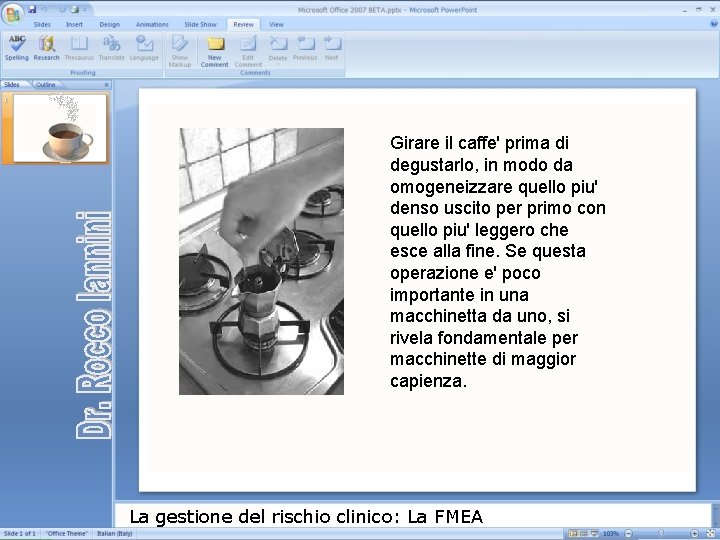Viewport: 720px width, 540px height.
Task: Undo the last action
Action: 45,9
